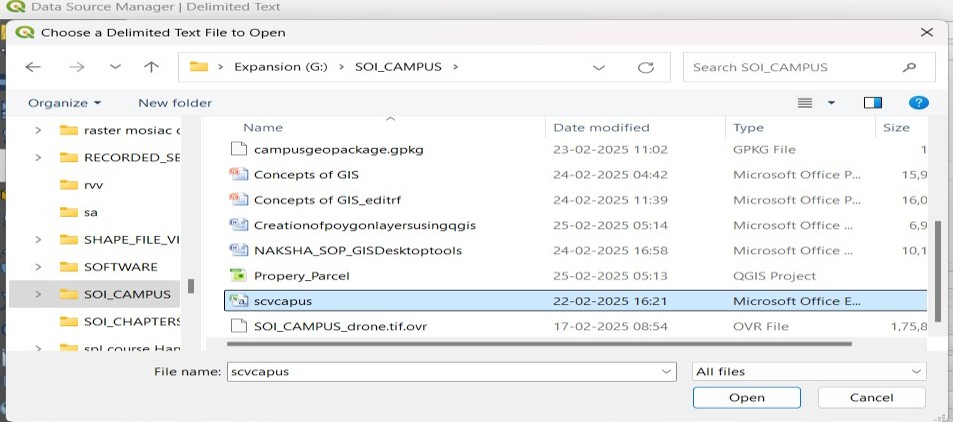Select Creationofpoygonlayersusingqgis document
This screenshot has width=953, height=422.
(x=365, y=226)
